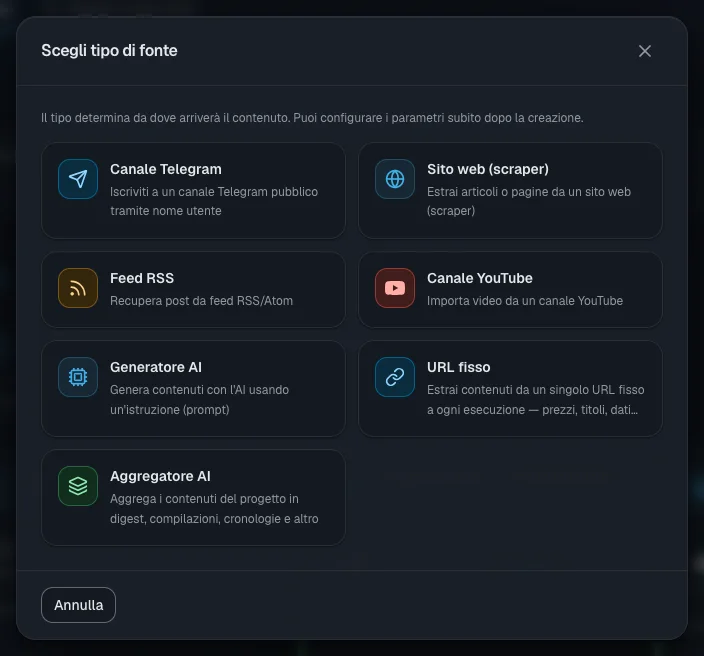Click the green layers icon for Aggregatore AI
704x656 pixels.
[78, 486]
